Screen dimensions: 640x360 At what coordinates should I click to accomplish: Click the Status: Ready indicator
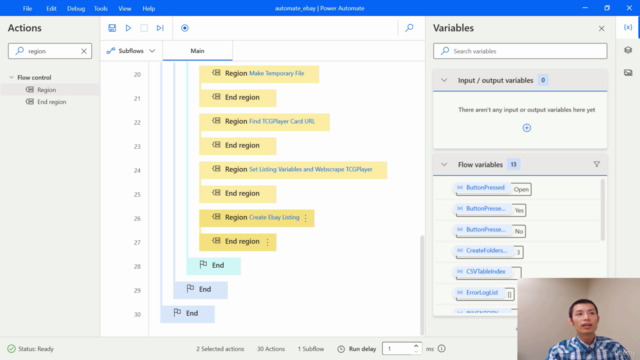pyautogui.click(x=31, y=349)
